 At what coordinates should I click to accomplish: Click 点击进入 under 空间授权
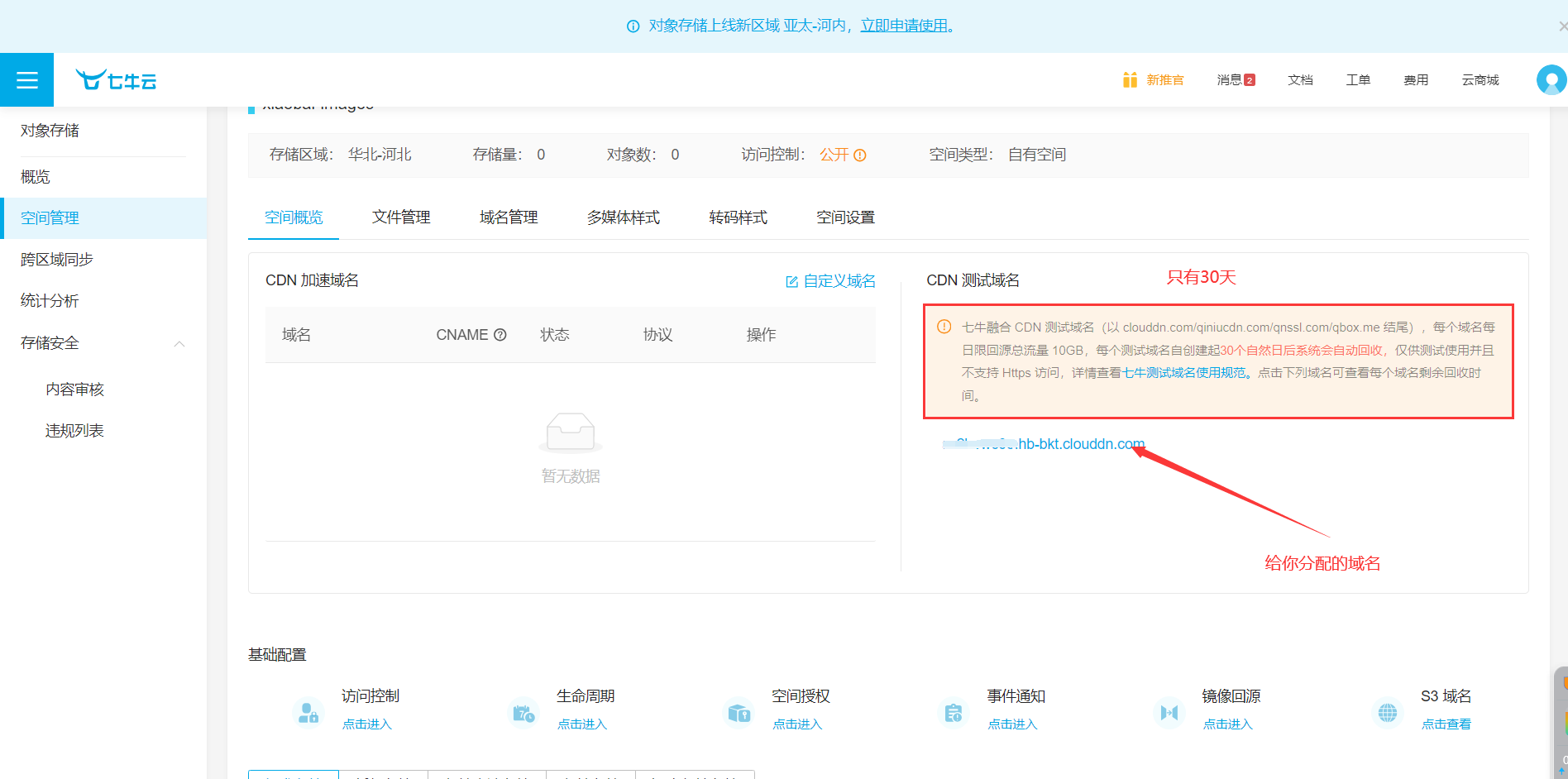click(x=797, y=724)
